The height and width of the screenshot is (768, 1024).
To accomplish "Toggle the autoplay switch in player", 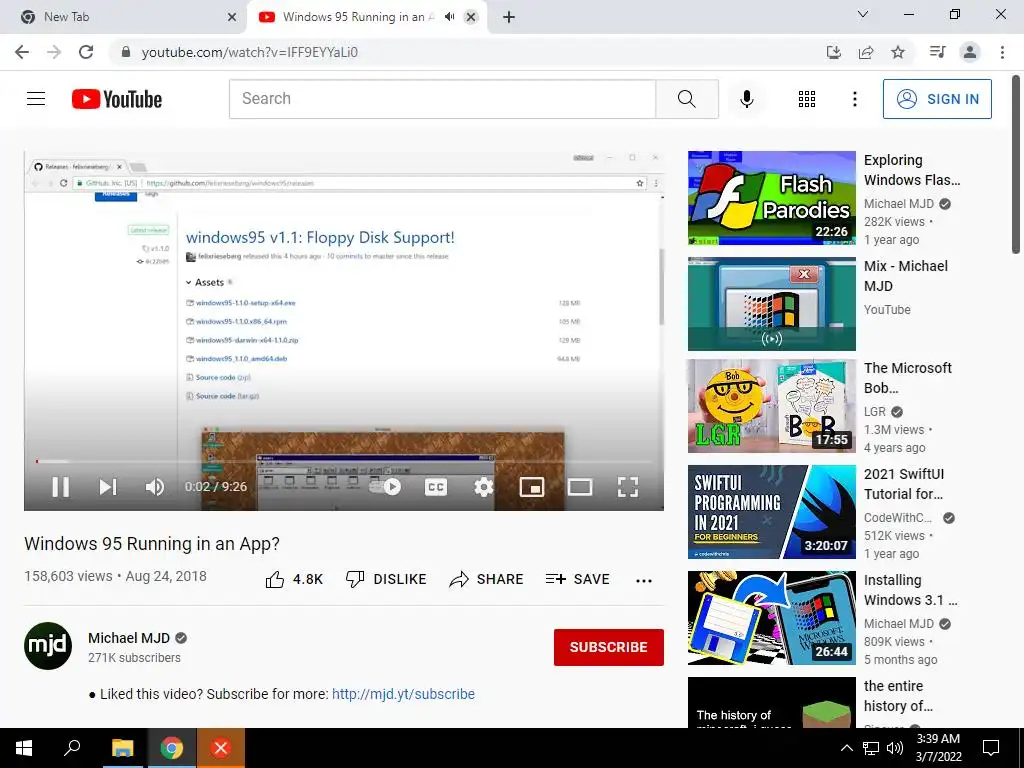I will tap(385, 487).
